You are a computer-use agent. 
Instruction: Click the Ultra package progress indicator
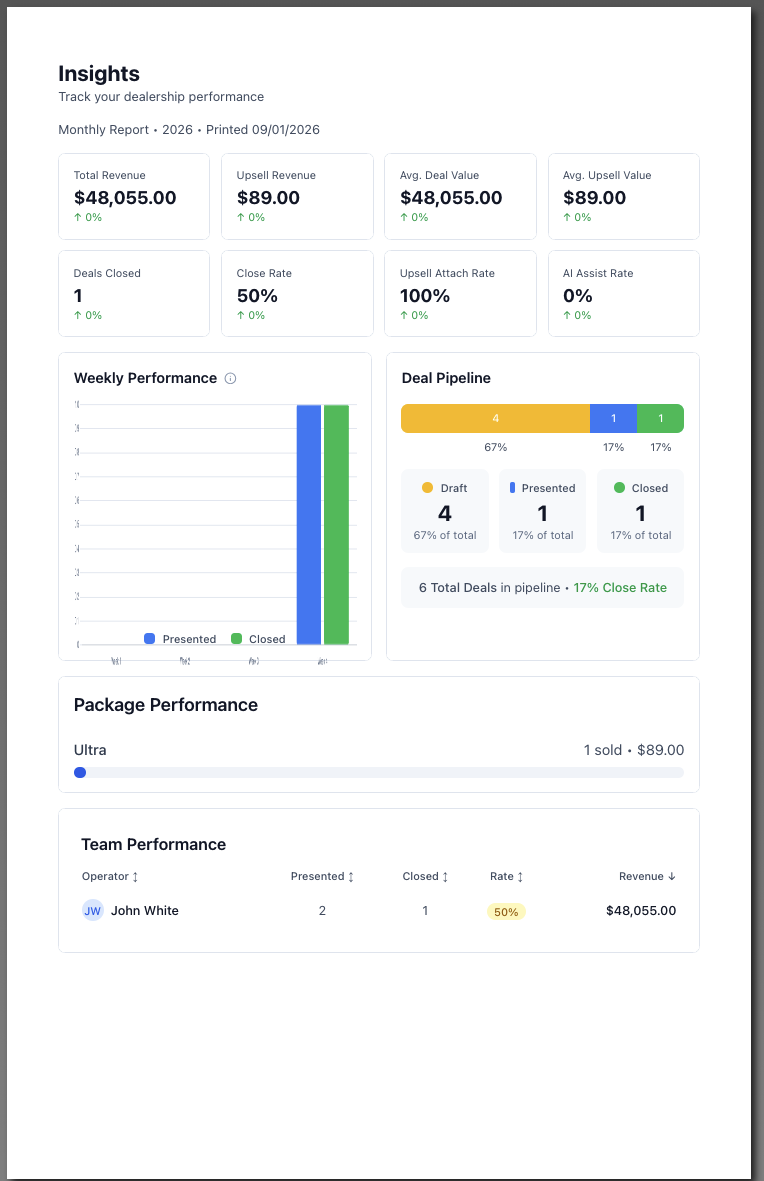point(80,772)
